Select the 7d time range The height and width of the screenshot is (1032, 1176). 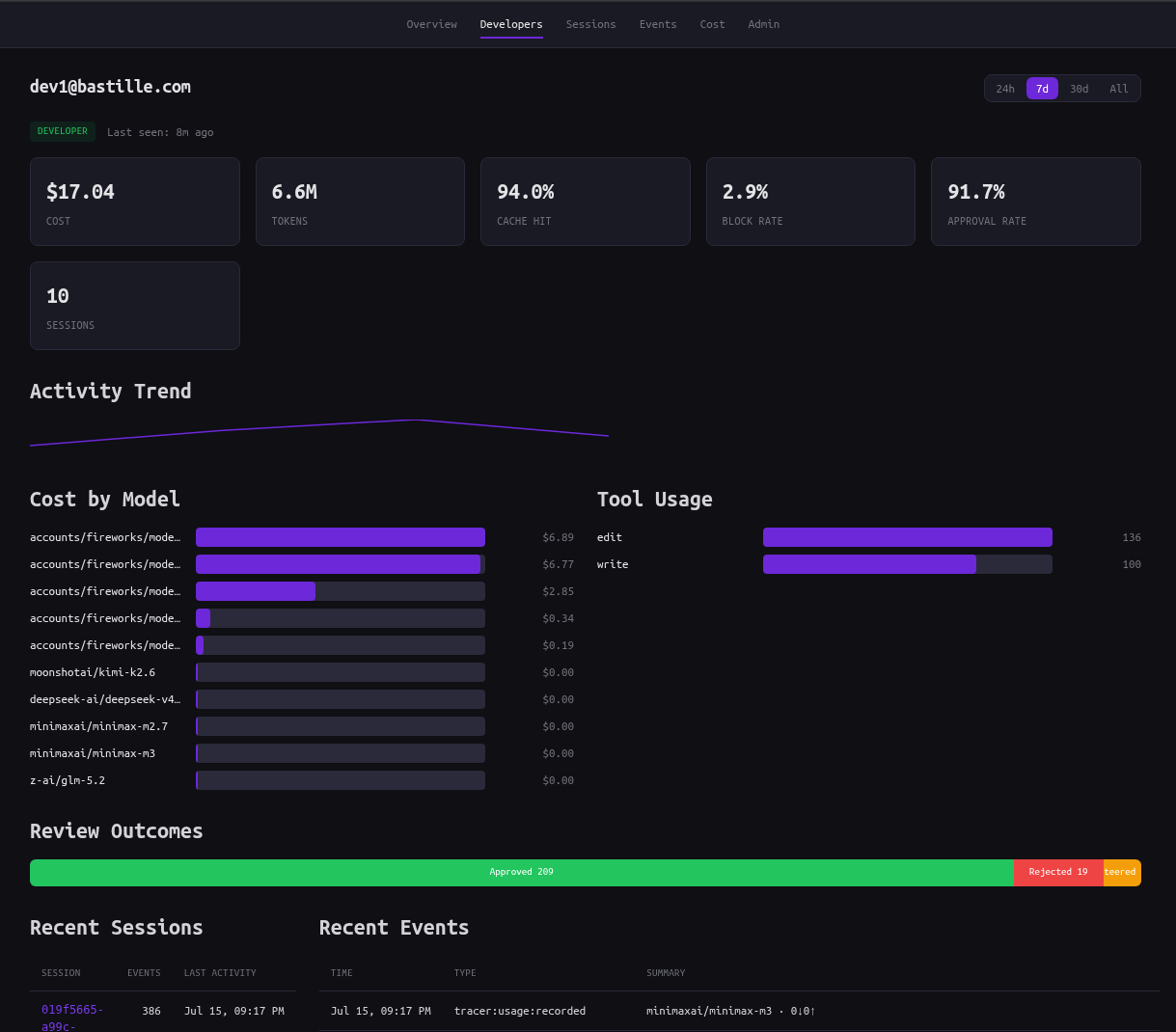[1042, 89]
